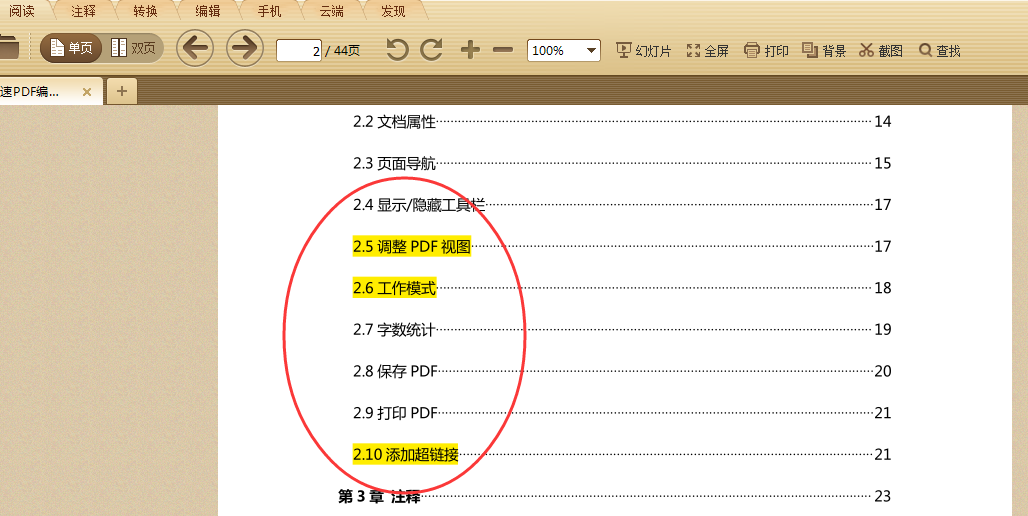Click highlighted 2.6 工作模式 entry
Image resolution: width=1028 pixels, height=516 pixels.
(394, 288)
